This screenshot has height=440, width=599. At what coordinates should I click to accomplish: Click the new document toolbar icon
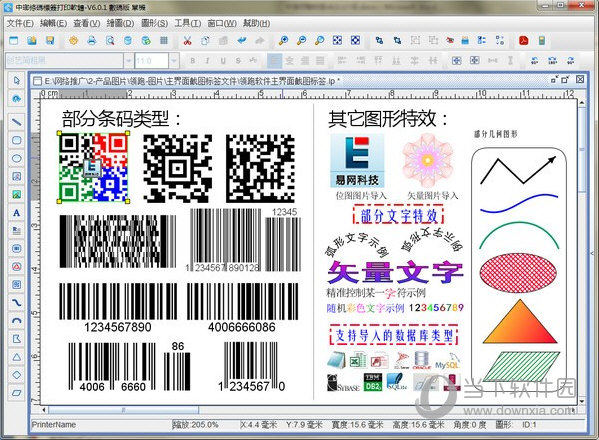coord(14,40)
